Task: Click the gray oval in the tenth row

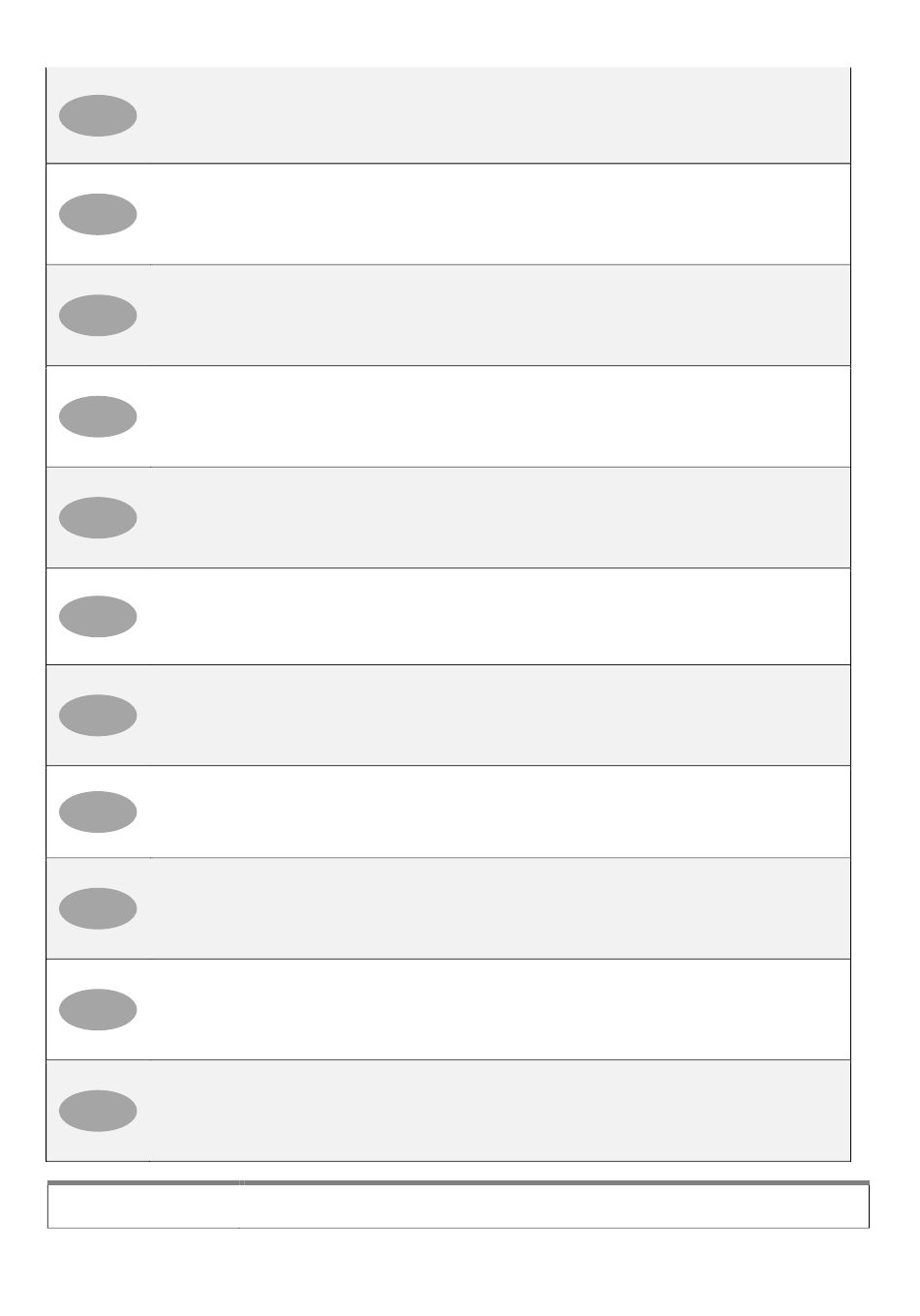Action: click(x=98, y=1009)
